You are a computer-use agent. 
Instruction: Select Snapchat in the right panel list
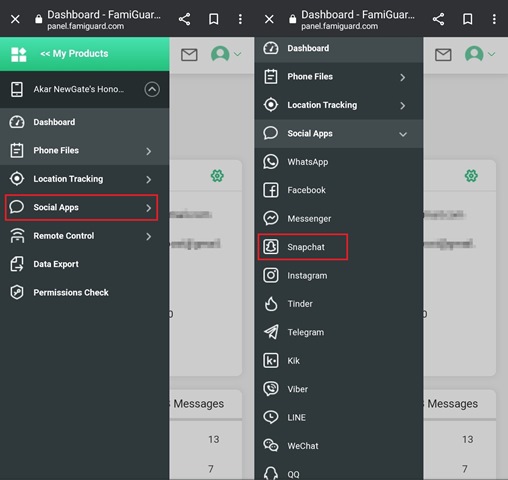[303, 247]
